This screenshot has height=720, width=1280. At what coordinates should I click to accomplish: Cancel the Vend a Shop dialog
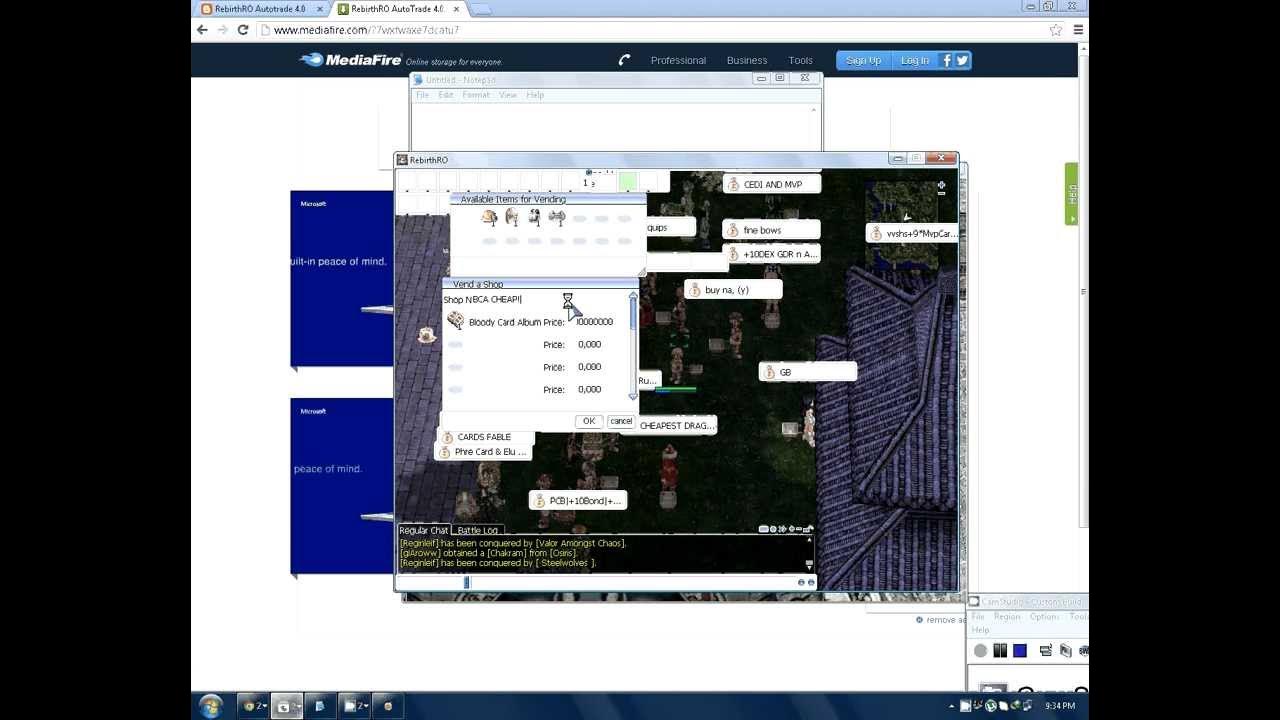click(621, 421)
